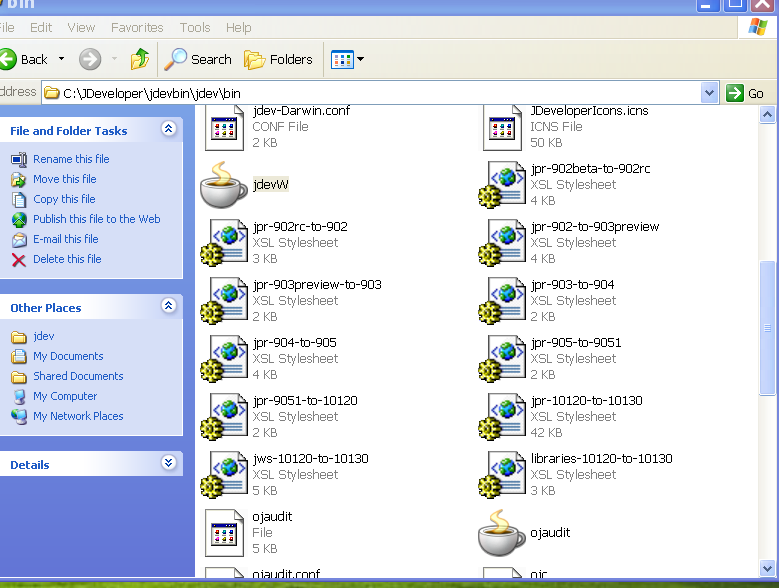The height and width of the screenshot is (588, 779).
Task: Select jpr-9051-to-10120 stylesheet icon
Action: (224, 417)
